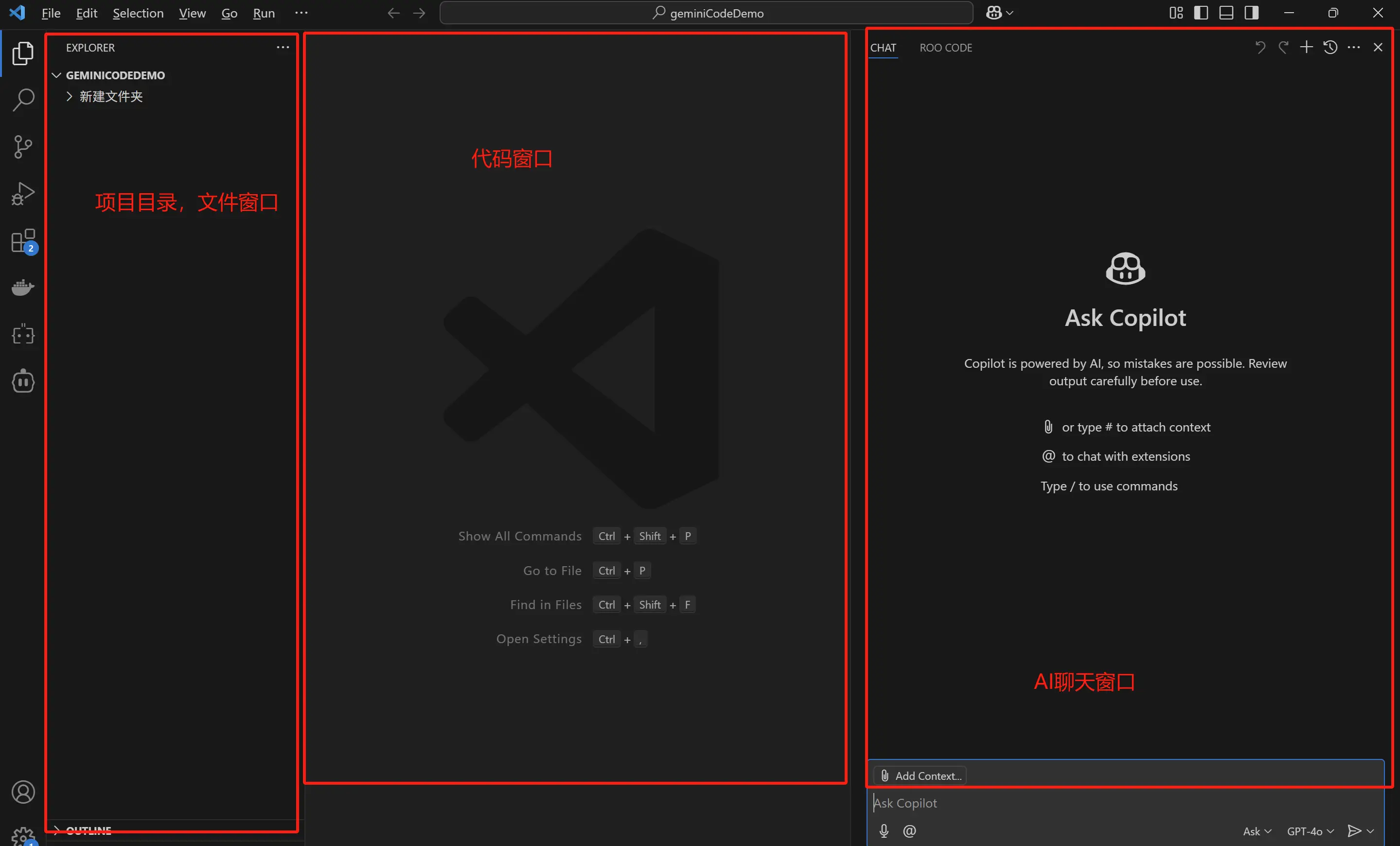Click the VS Code logo icon
The width and height of the screenshot is (1400, 846).
17,13
